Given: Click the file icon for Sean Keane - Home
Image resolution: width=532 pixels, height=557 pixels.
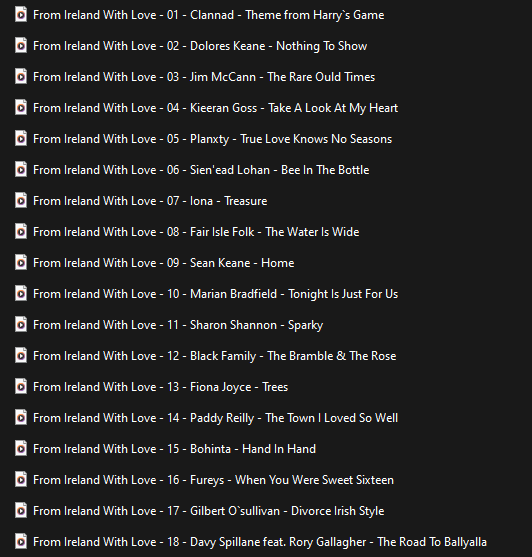Looking at the screenshot, I should tap(21, 263).
